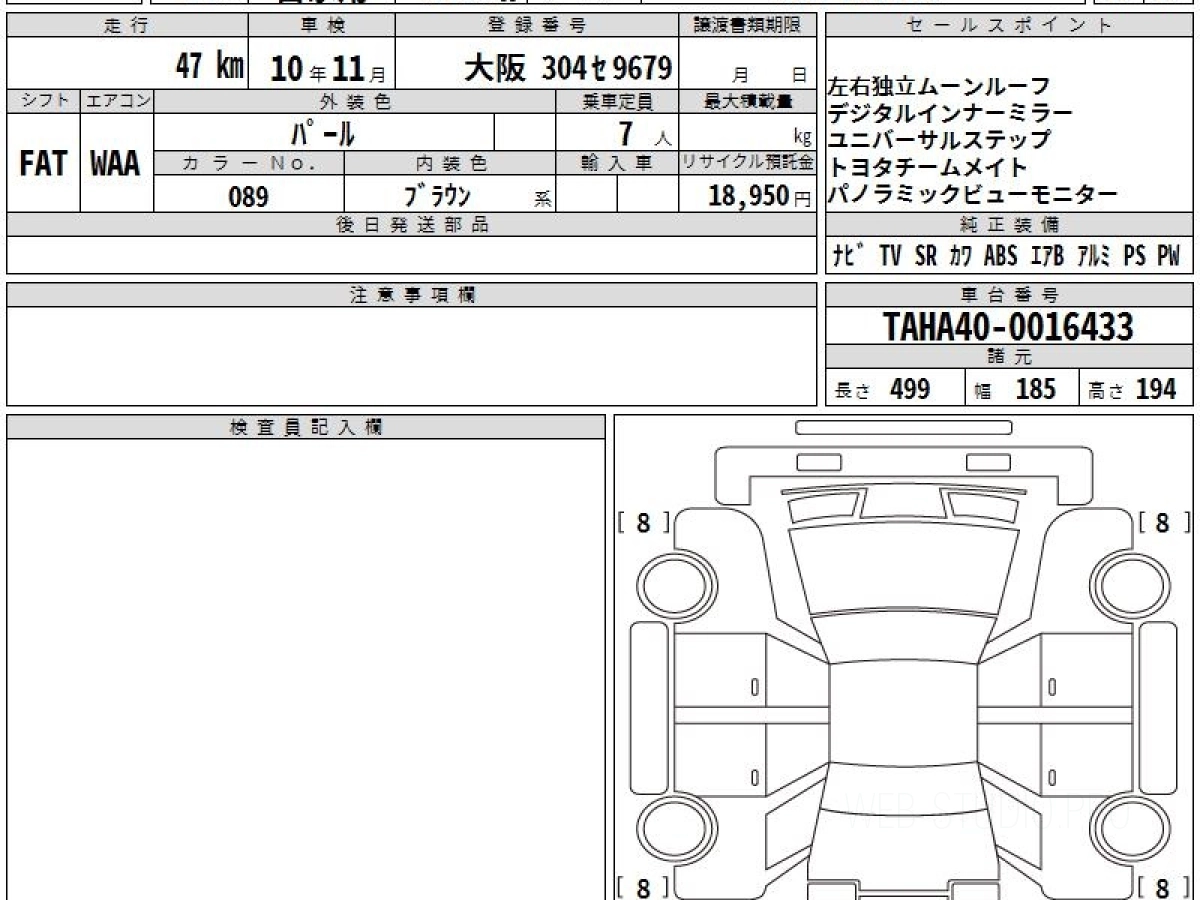Click the 車検 inspection header
The width and height of the screenshot is (1200, 900).
coord(322,26)
